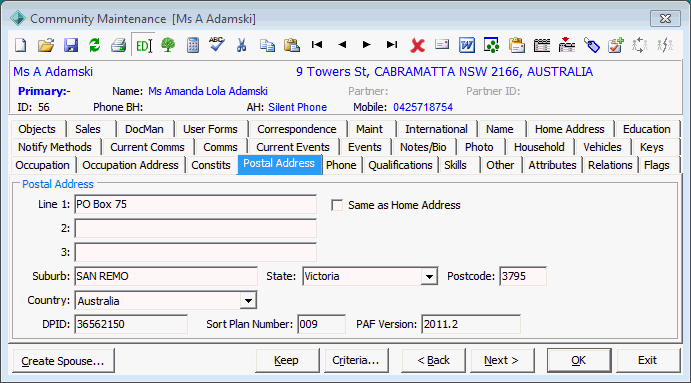Screen dimensions: 691x383
Task: Switch to the Objects tab
Action: [x=37, y=129]
